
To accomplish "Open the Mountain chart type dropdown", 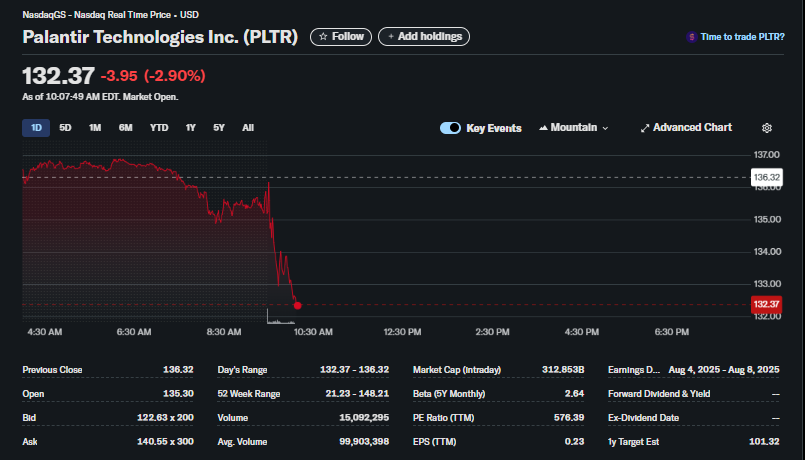I will click(x=573, y=128).
